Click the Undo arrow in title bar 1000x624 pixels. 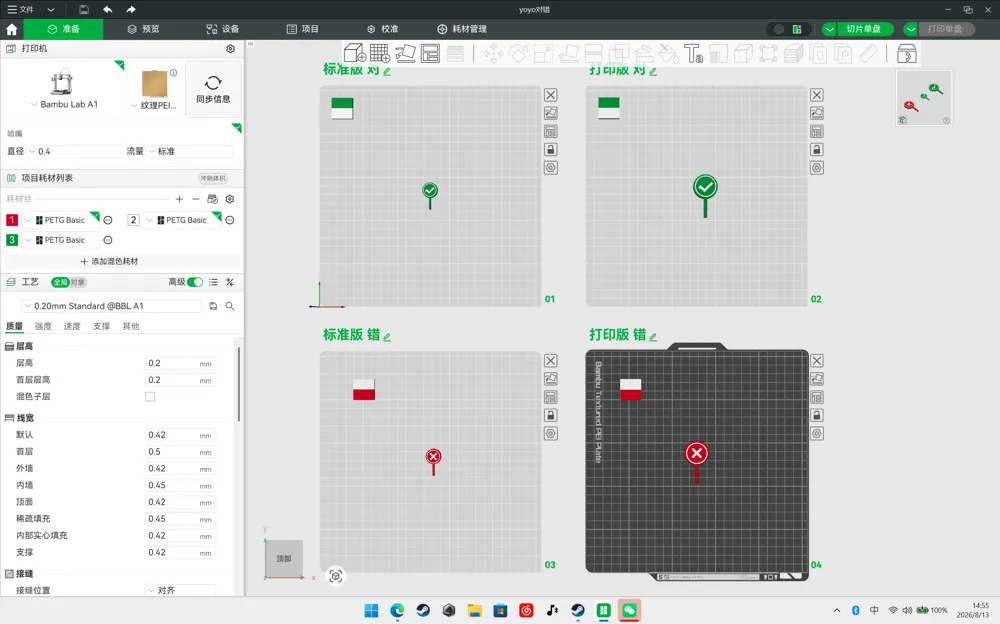click(107, 10)
